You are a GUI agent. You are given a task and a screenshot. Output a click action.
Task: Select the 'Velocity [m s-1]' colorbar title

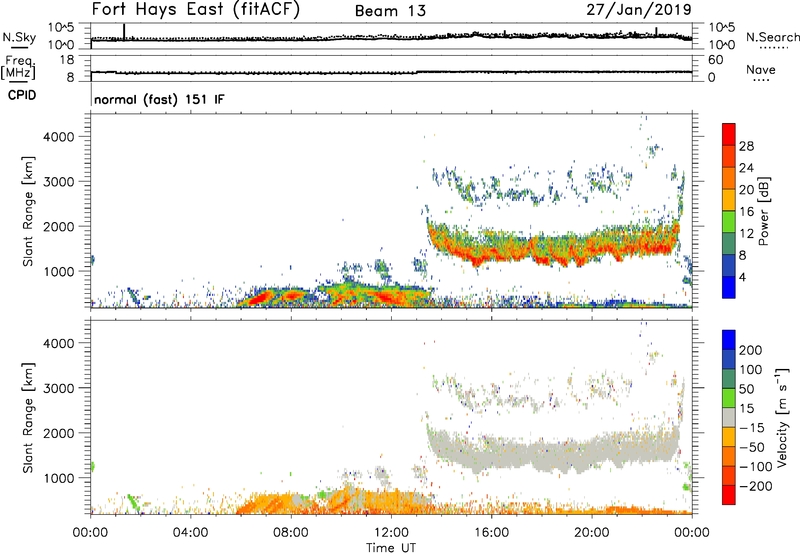tap(782, 417)
